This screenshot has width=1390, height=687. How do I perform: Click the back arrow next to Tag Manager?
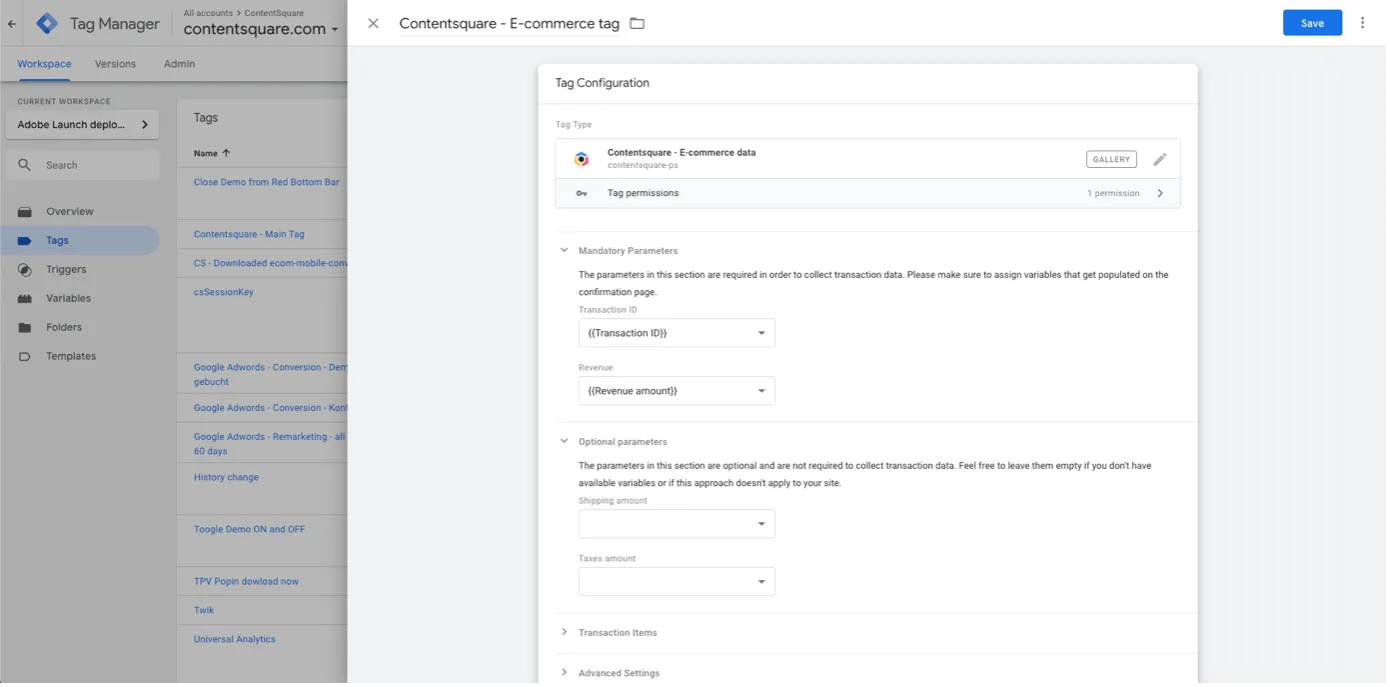pyautogui.click(x=12, y=24)
